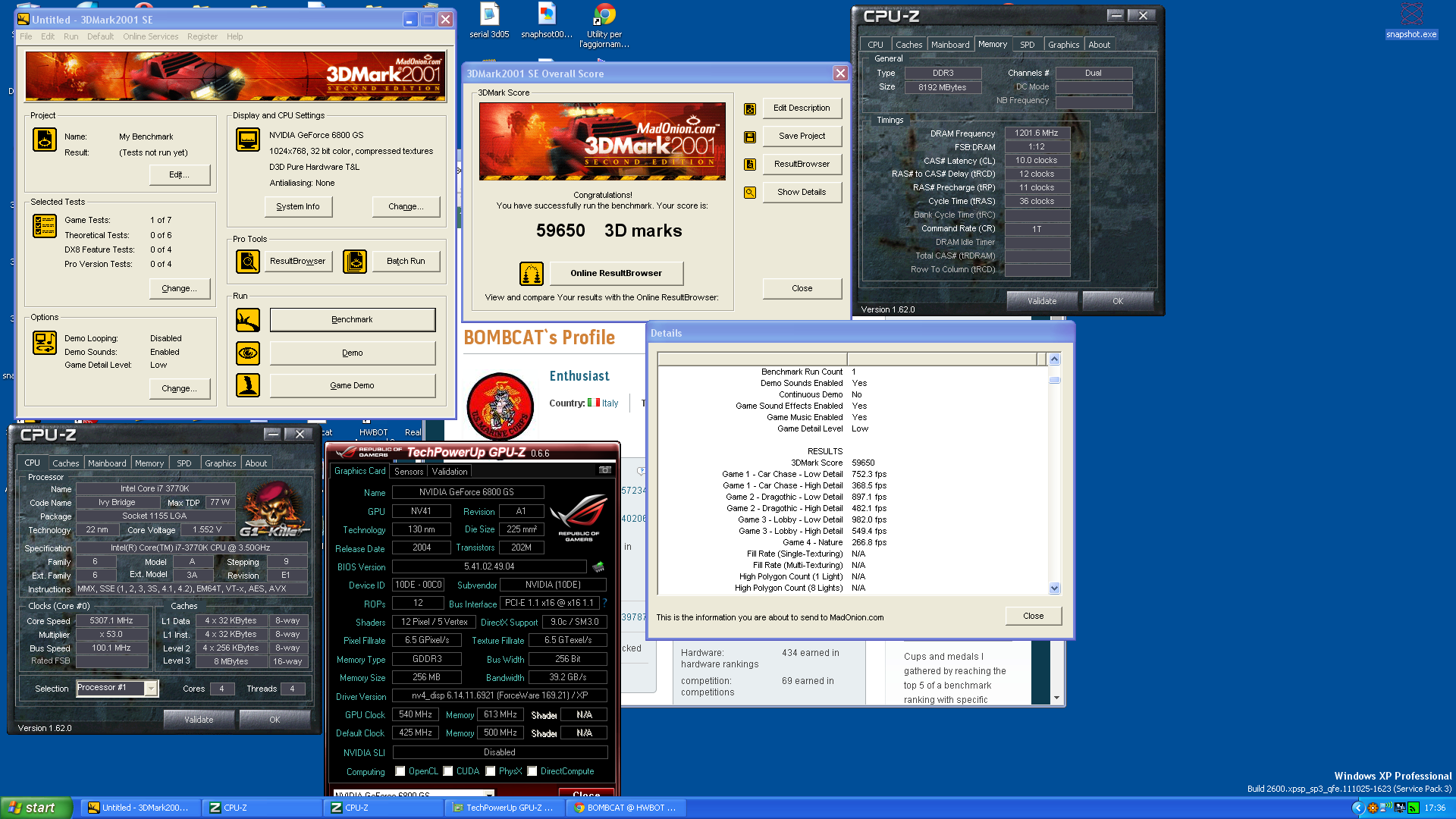Click Change button under Selected Tests
1456x819 pixels.
180,289
